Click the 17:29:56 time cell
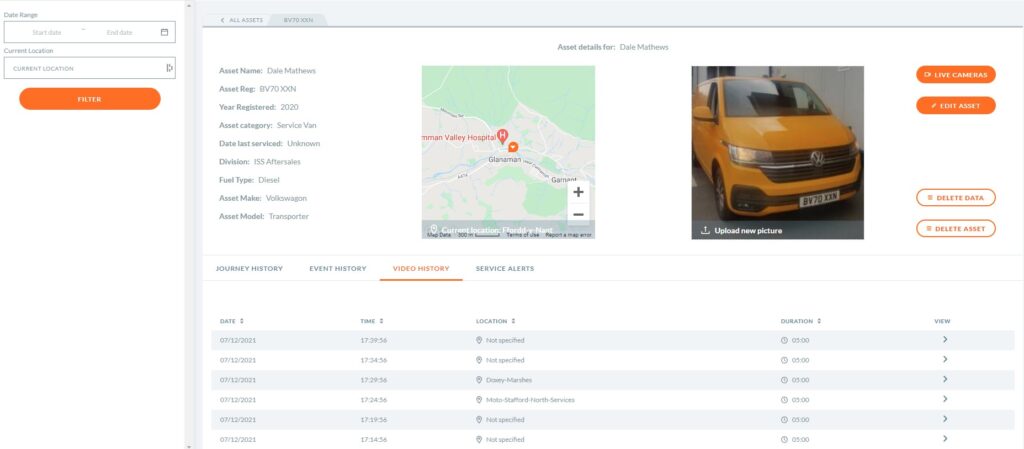The height and width of the screenshot is (449, 1024). pos(374,380)
